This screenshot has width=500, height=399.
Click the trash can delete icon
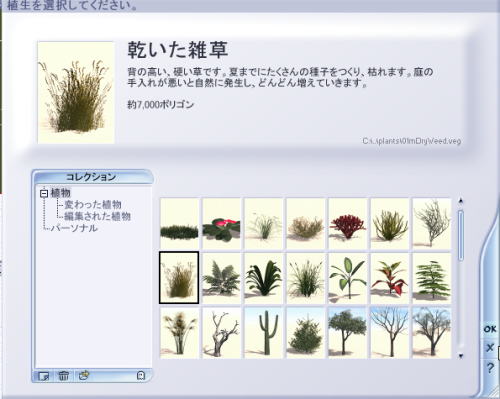(63, 376)
